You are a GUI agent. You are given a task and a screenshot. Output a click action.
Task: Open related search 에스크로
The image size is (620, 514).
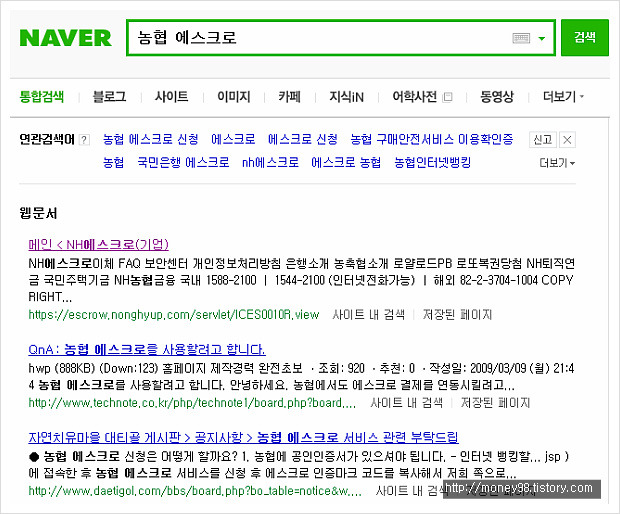pos(233,139)
